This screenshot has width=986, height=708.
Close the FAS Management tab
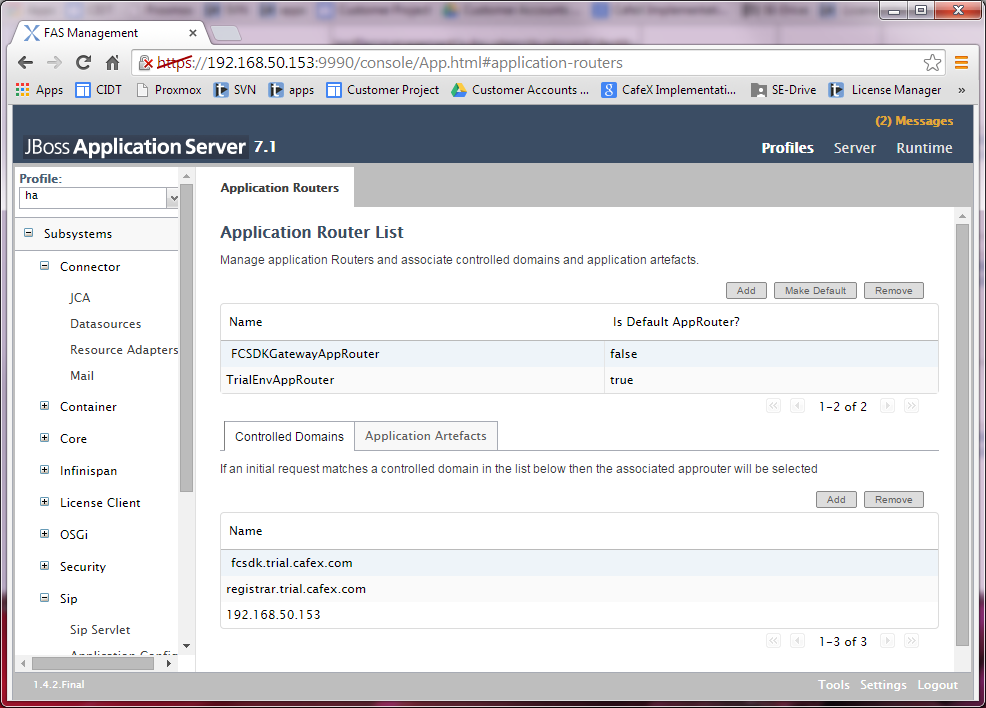(192, 33)
